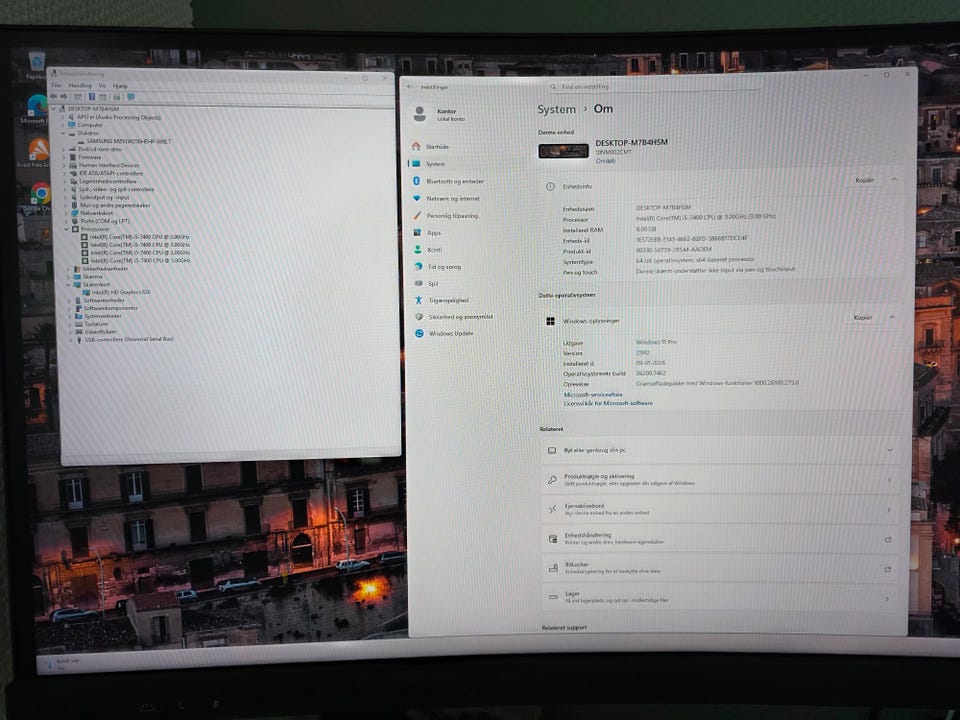Open Microsoft-serviceaftale link
This screenshot has height=720, width=960.
coord(593,394)
